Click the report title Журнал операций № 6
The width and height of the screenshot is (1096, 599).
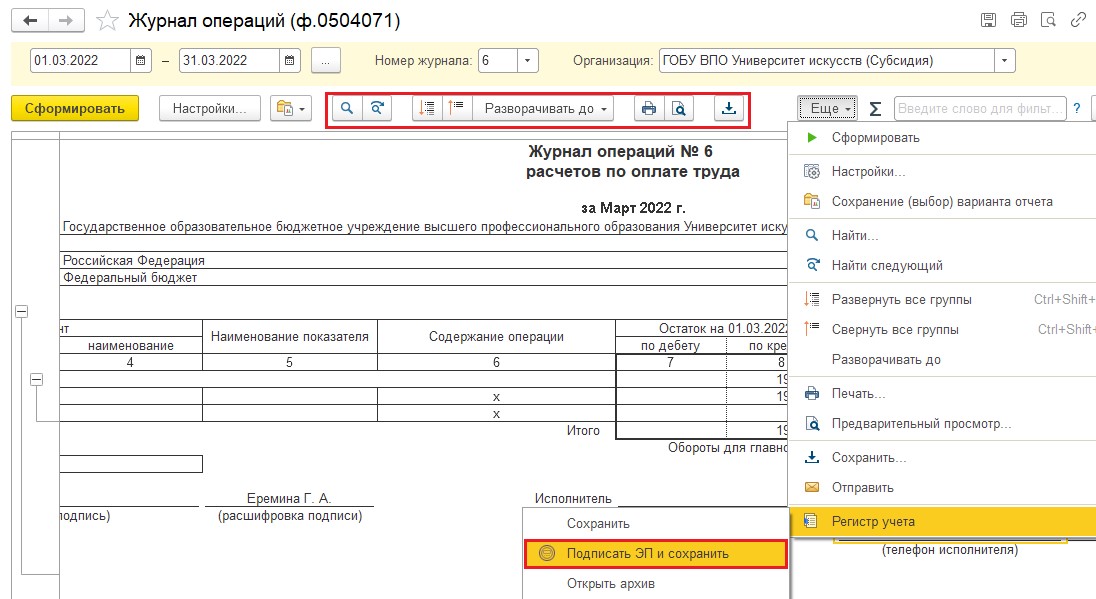coord(620,152)
